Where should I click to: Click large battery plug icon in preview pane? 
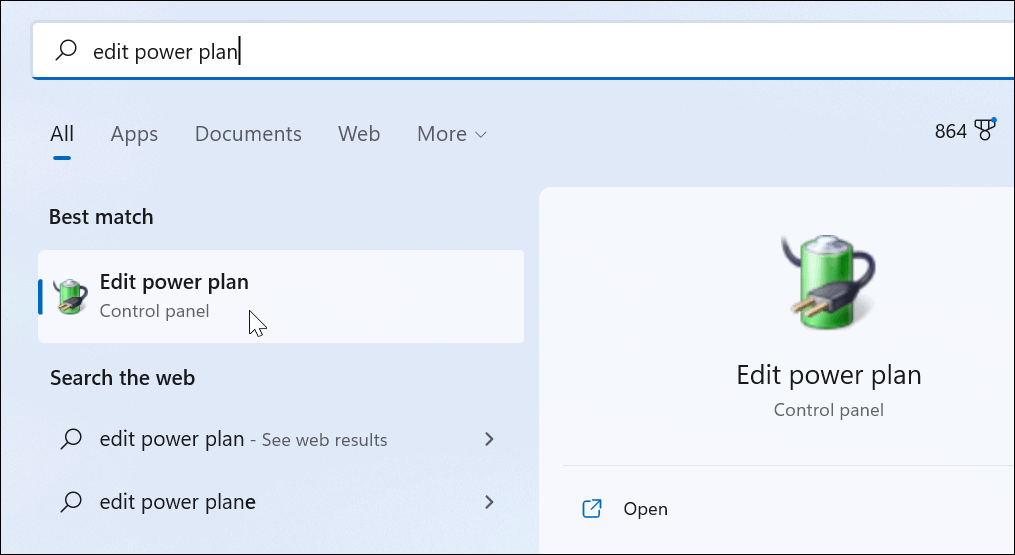point(829,282)
